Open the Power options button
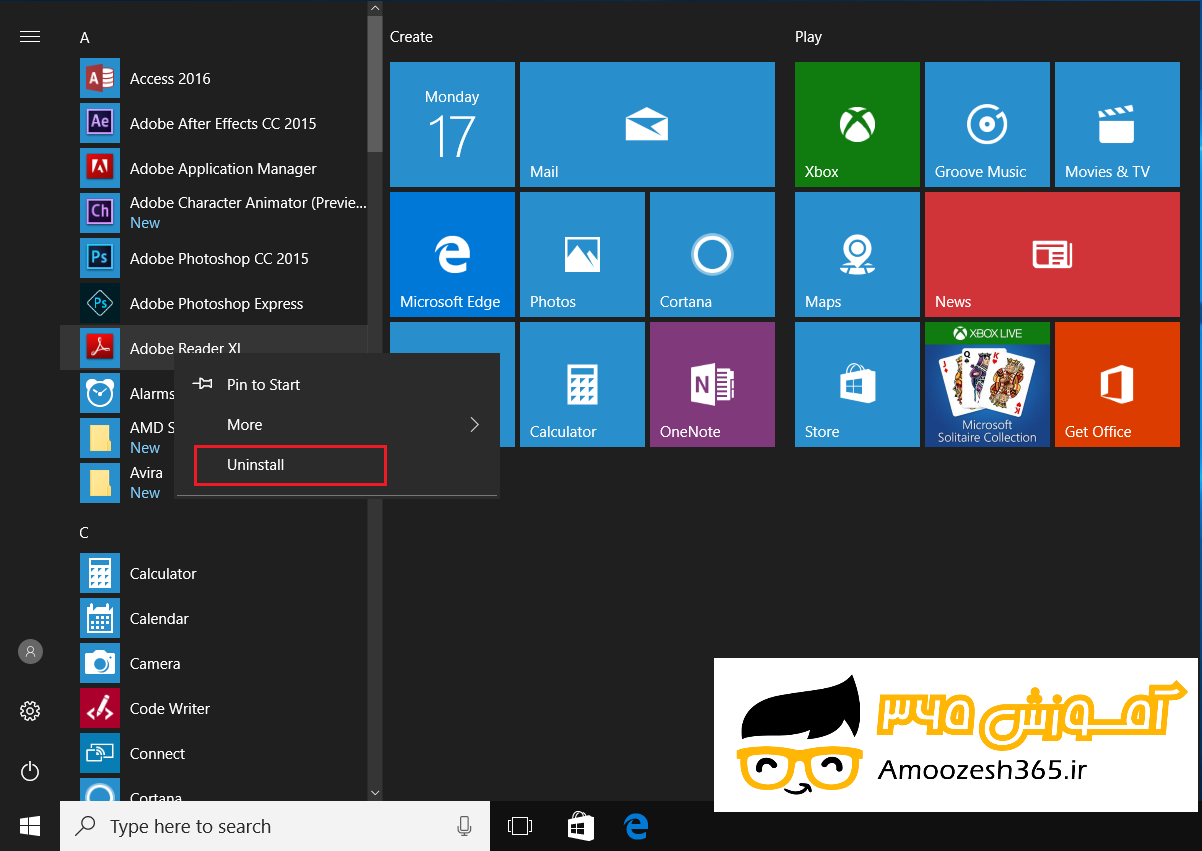Screen dimensions: 1202x851 (x=30, y=771)
